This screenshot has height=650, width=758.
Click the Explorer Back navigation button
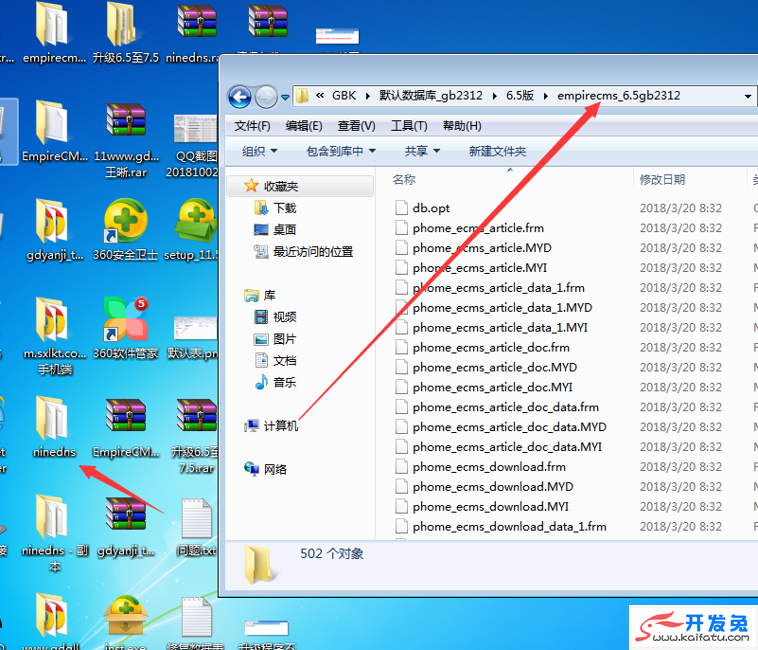pos(240,97)
